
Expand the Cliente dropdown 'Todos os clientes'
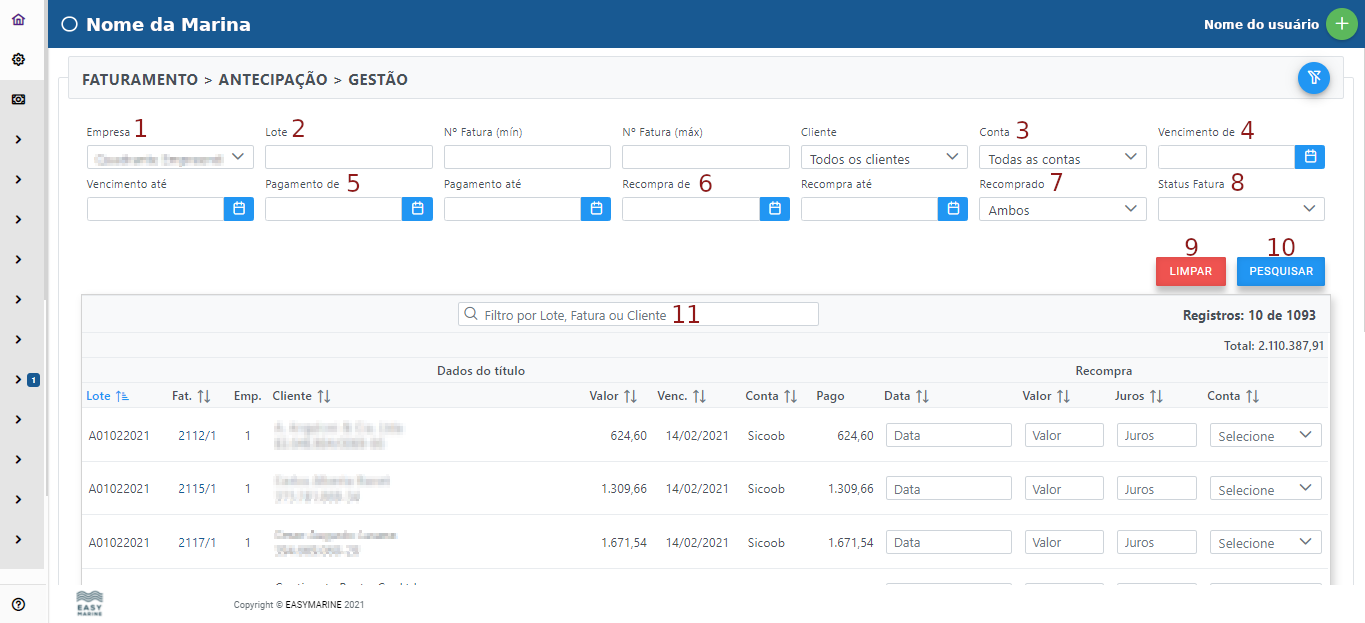click(883, 158)
